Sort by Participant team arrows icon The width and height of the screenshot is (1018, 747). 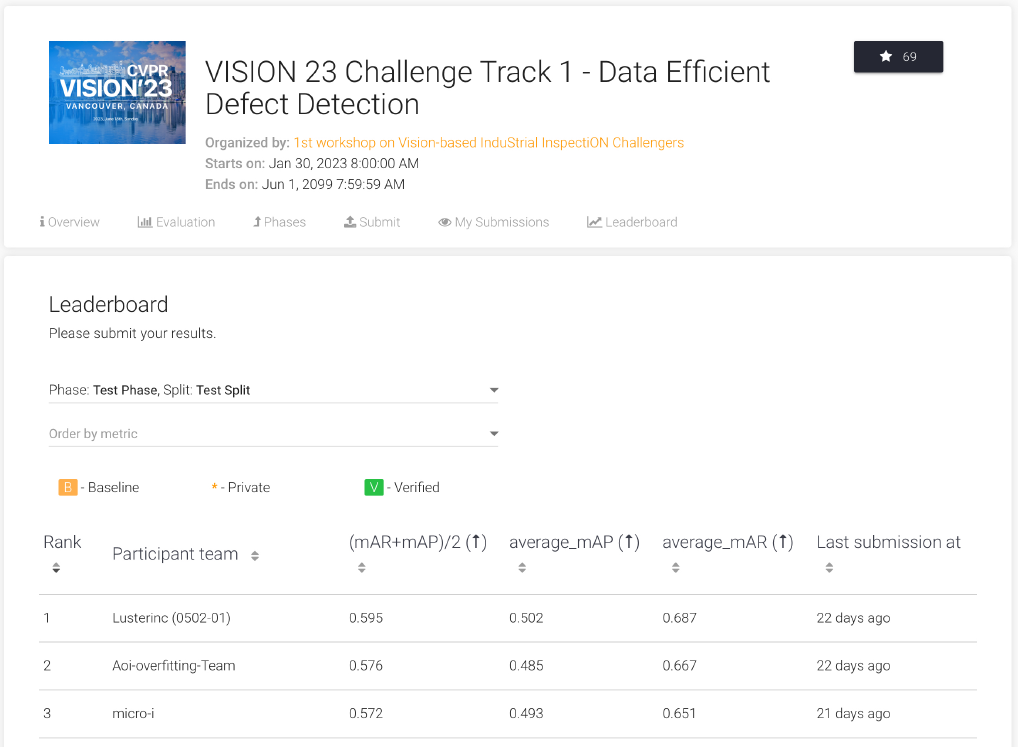(x=255, y=556)
